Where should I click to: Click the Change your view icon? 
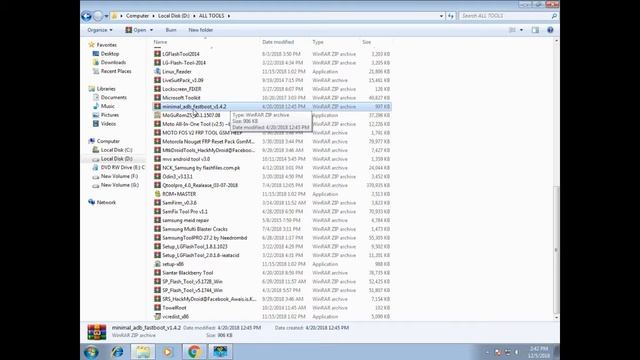coord(512,30)
